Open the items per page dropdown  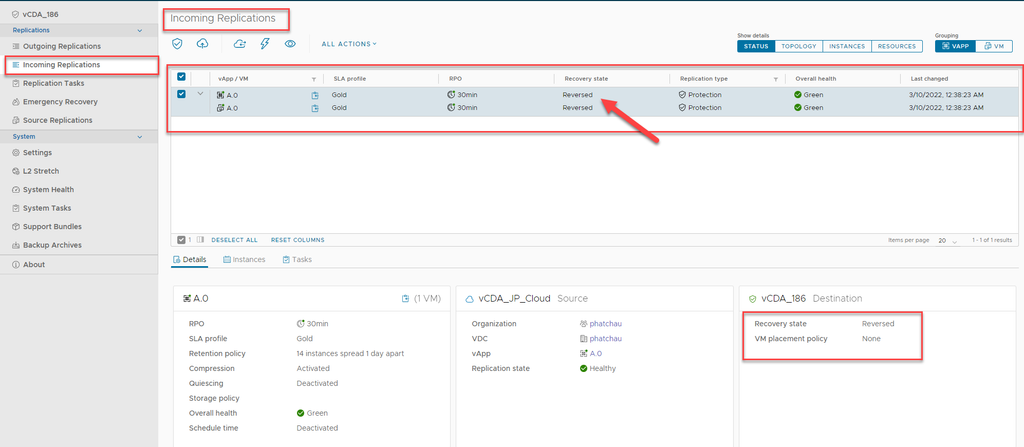[947, 241]
